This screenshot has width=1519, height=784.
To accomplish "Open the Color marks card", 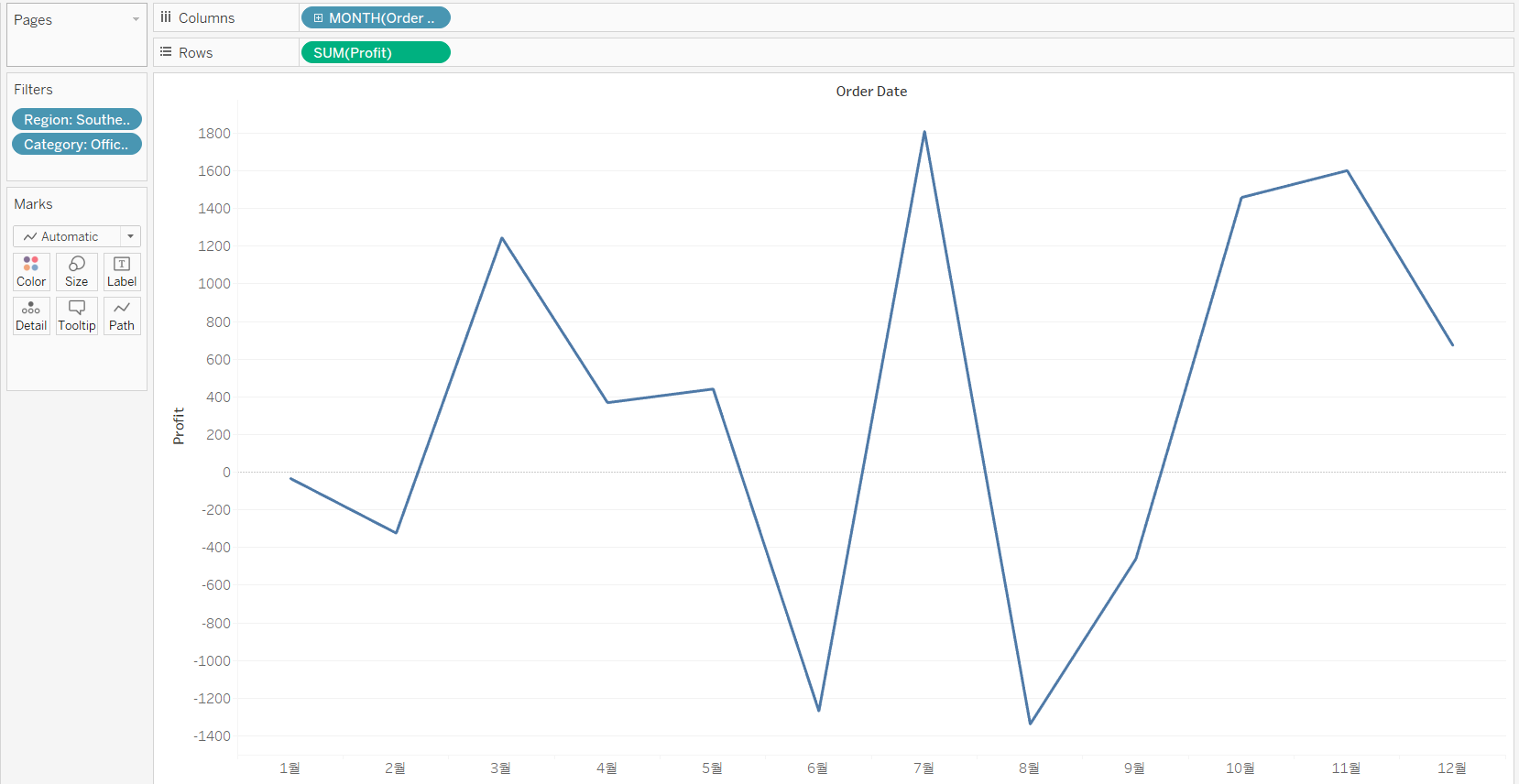I will [31, 272].
